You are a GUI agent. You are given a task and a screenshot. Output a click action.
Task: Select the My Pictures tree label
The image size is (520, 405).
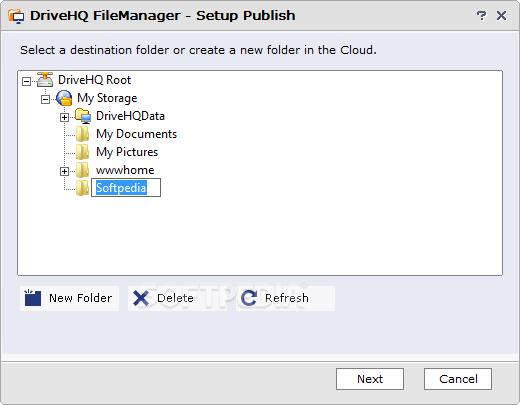[127, 152]
